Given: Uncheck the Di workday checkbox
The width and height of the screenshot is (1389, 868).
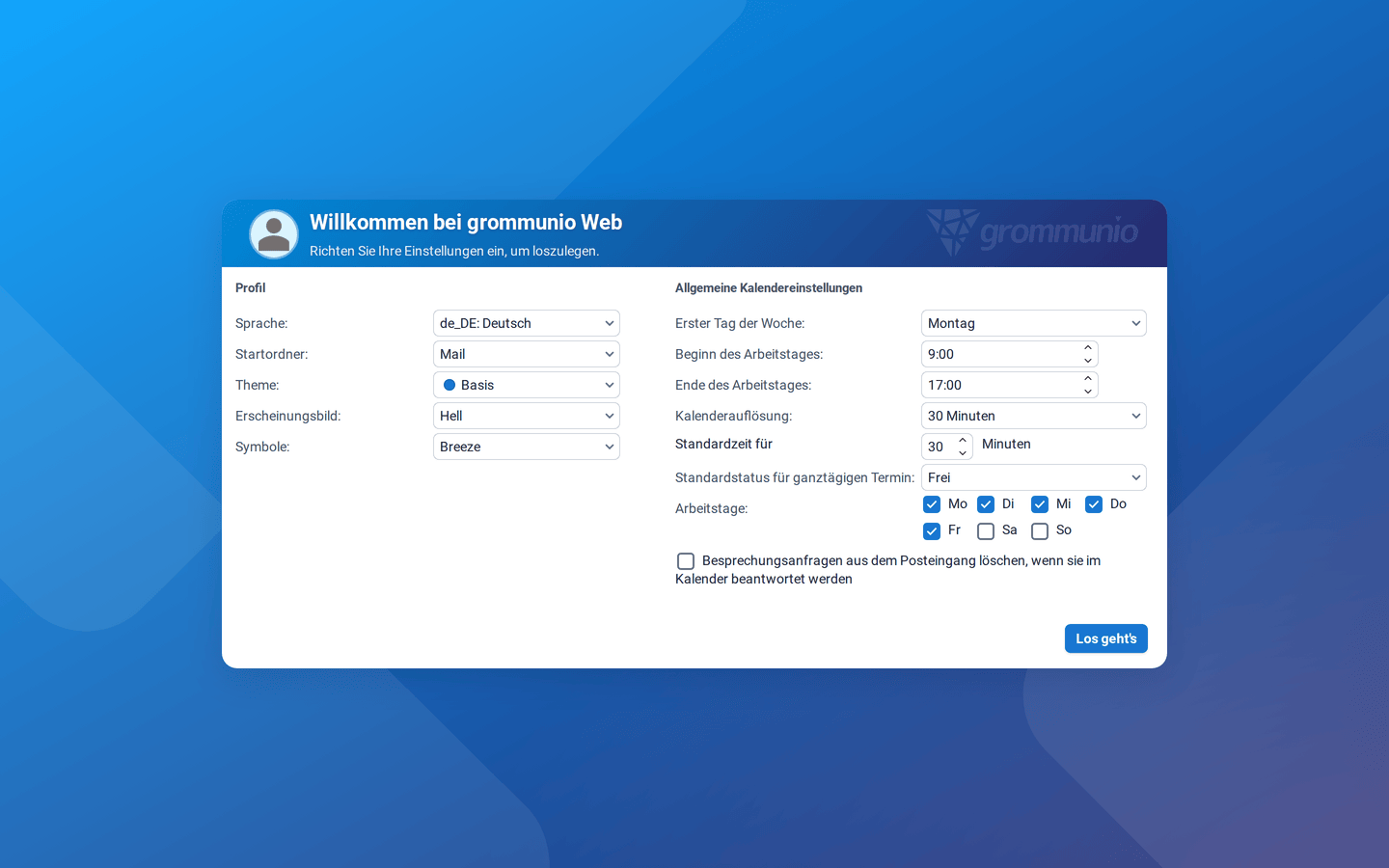Looking at the screenshot, I should [986, 504].
